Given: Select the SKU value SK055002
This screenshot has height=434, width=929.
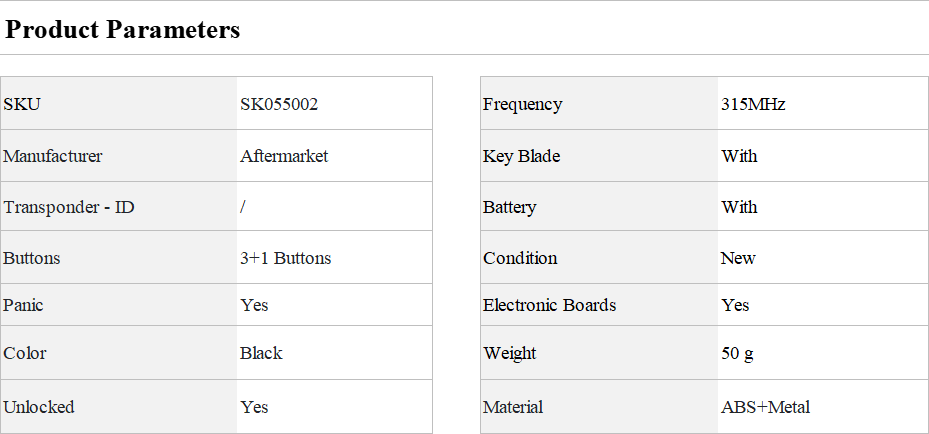Looking at the screenshot, I should click(x=279, y=104).
